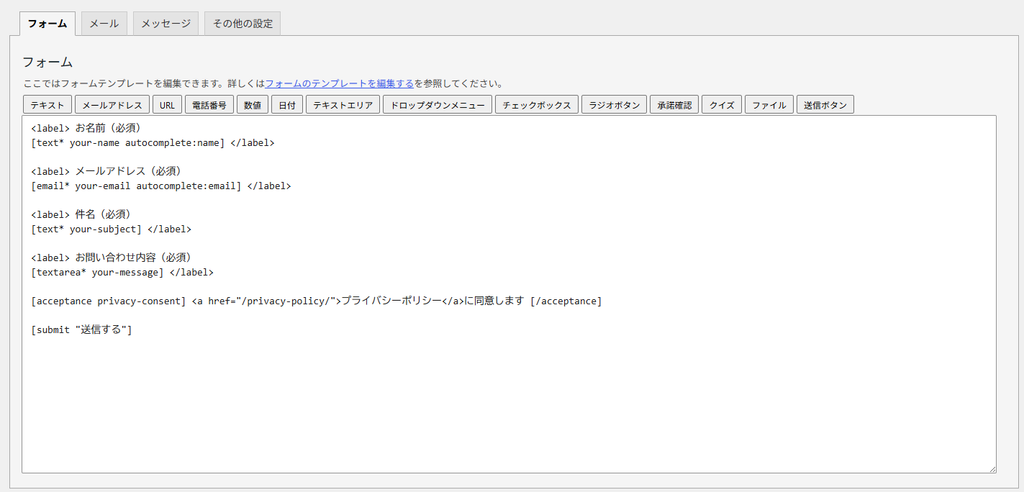Switch to the フォーム tab
The image size is (1024, 492).
[x=47, y=24]
